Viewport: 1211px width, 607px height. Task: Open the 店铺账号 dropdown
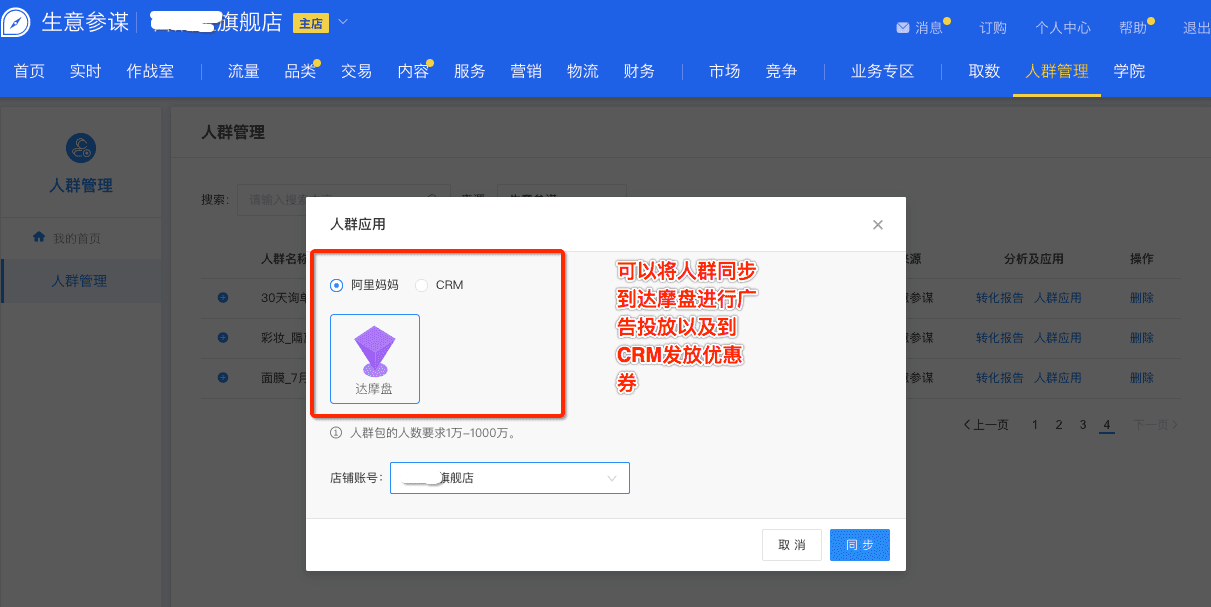510,478
